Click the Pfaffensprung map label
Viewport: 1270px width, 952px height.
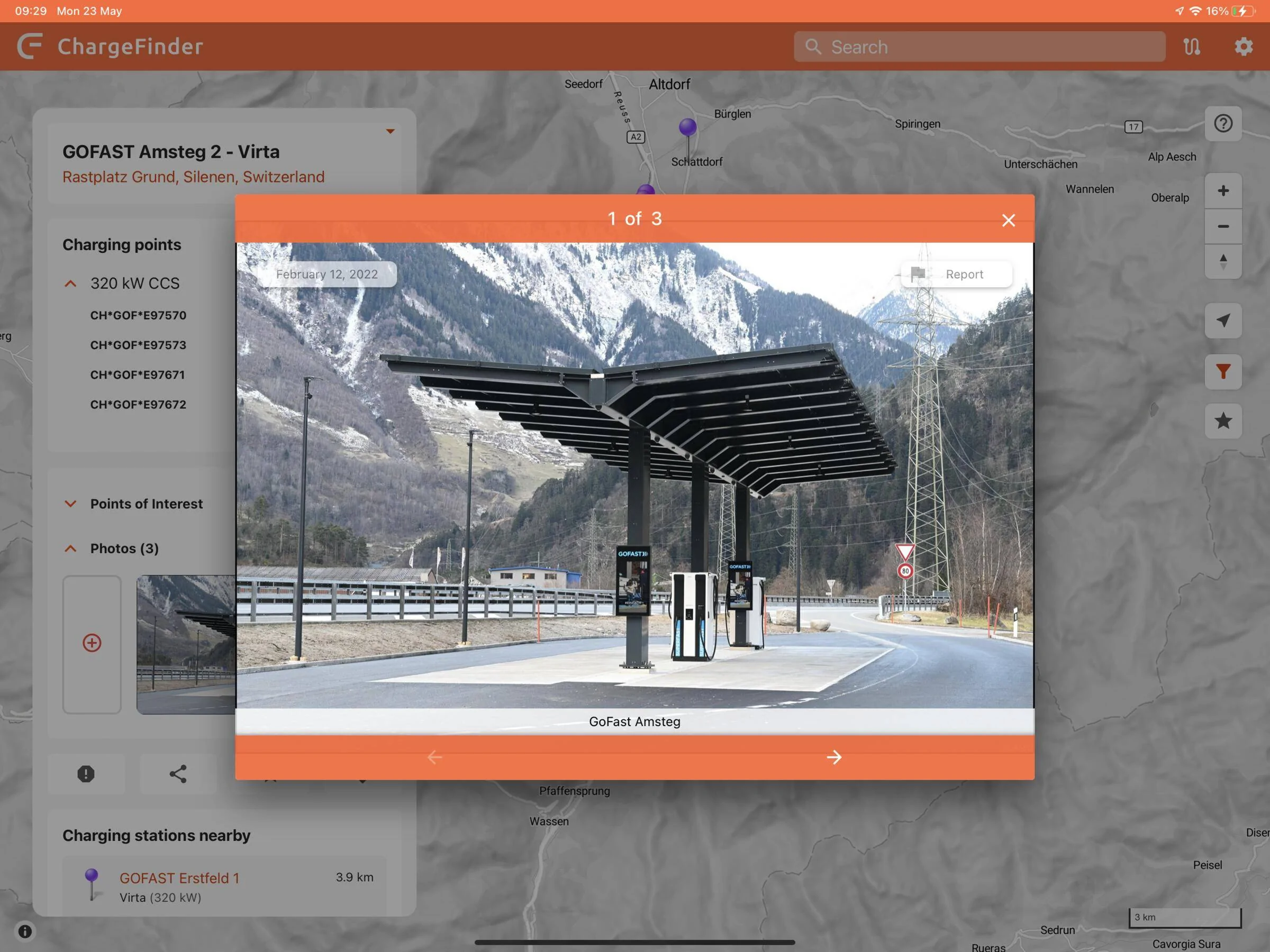point(574,791)
